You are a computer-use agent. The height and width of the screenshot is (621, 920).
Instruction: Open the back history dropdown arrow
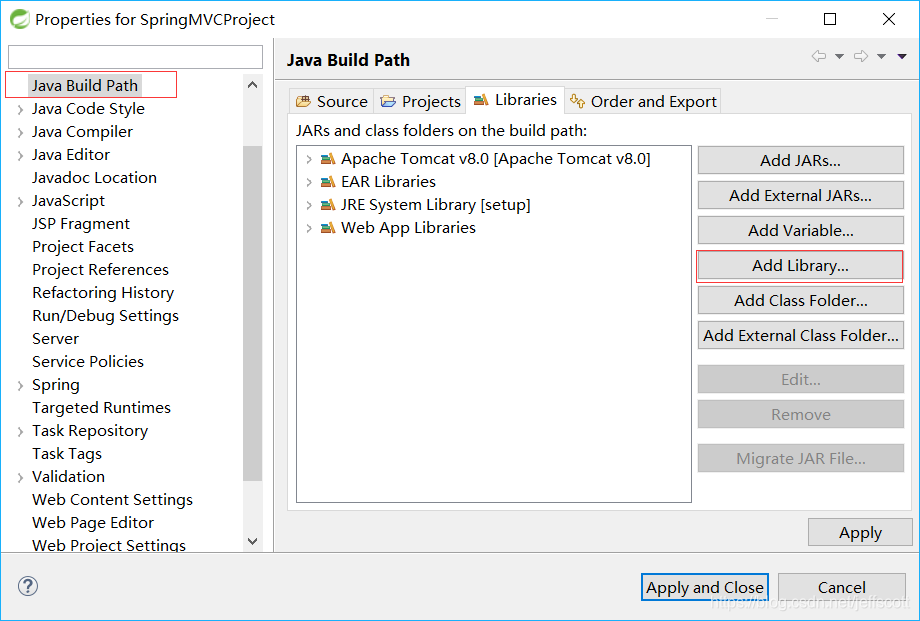click(840, 57)
